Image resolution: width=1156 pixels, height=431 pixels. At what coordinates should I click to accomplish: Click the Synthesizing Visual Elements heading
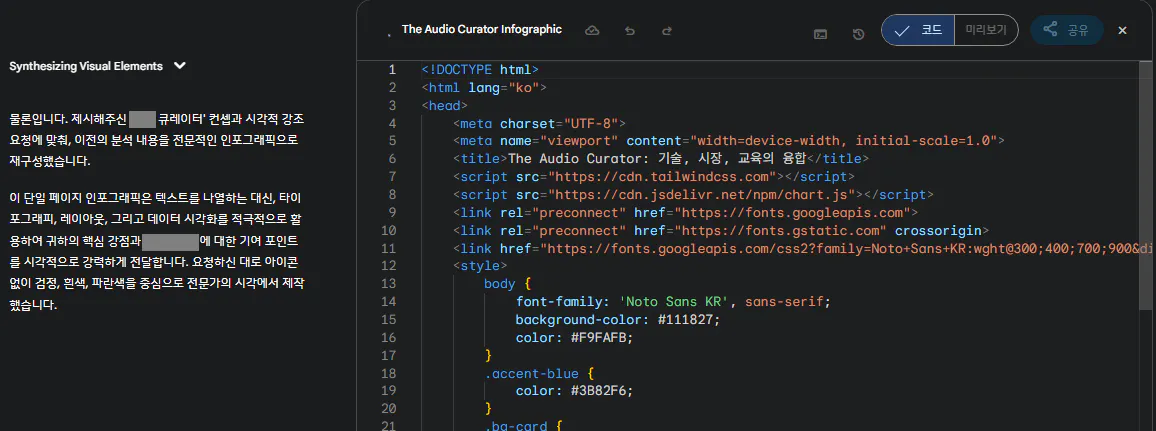pos(86,66)
